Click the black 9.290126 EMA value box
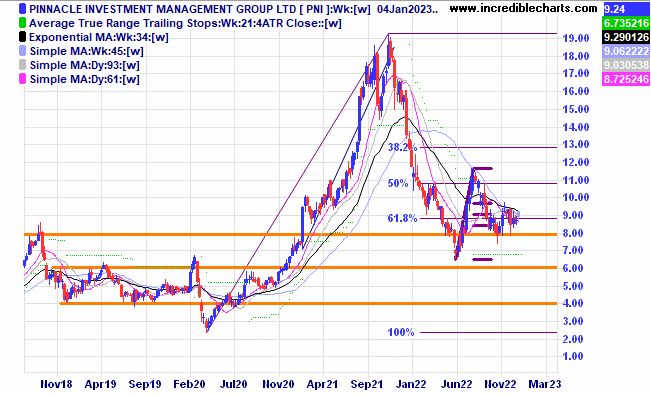This screenshot has width=651, height=395. coord(626,37)
